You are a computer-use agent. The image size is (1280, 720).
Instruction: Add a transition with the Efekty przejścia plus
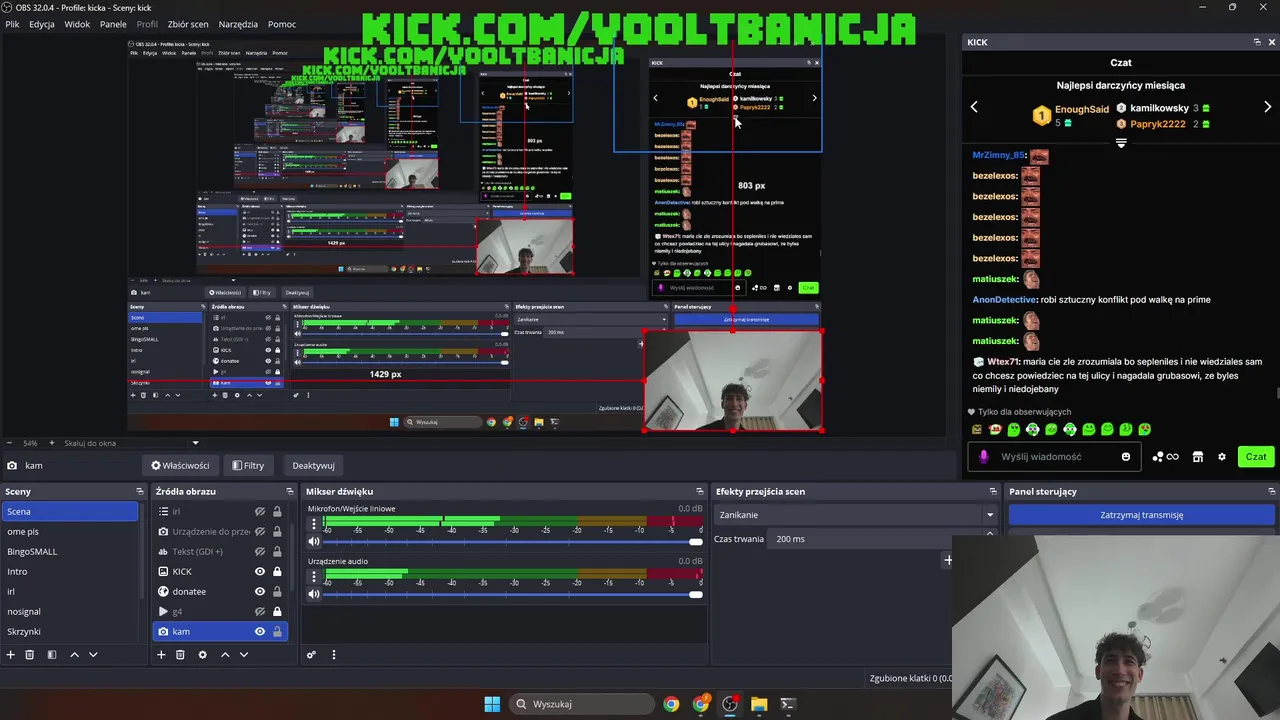click(948, 560)
